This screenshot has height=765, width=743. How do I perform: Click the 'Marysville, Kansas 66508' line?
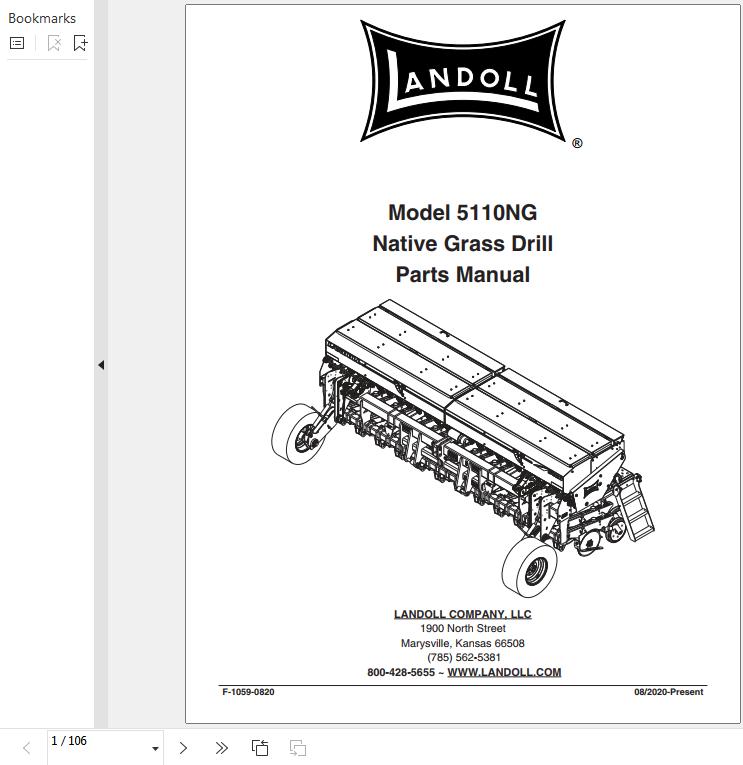[462, 643]
